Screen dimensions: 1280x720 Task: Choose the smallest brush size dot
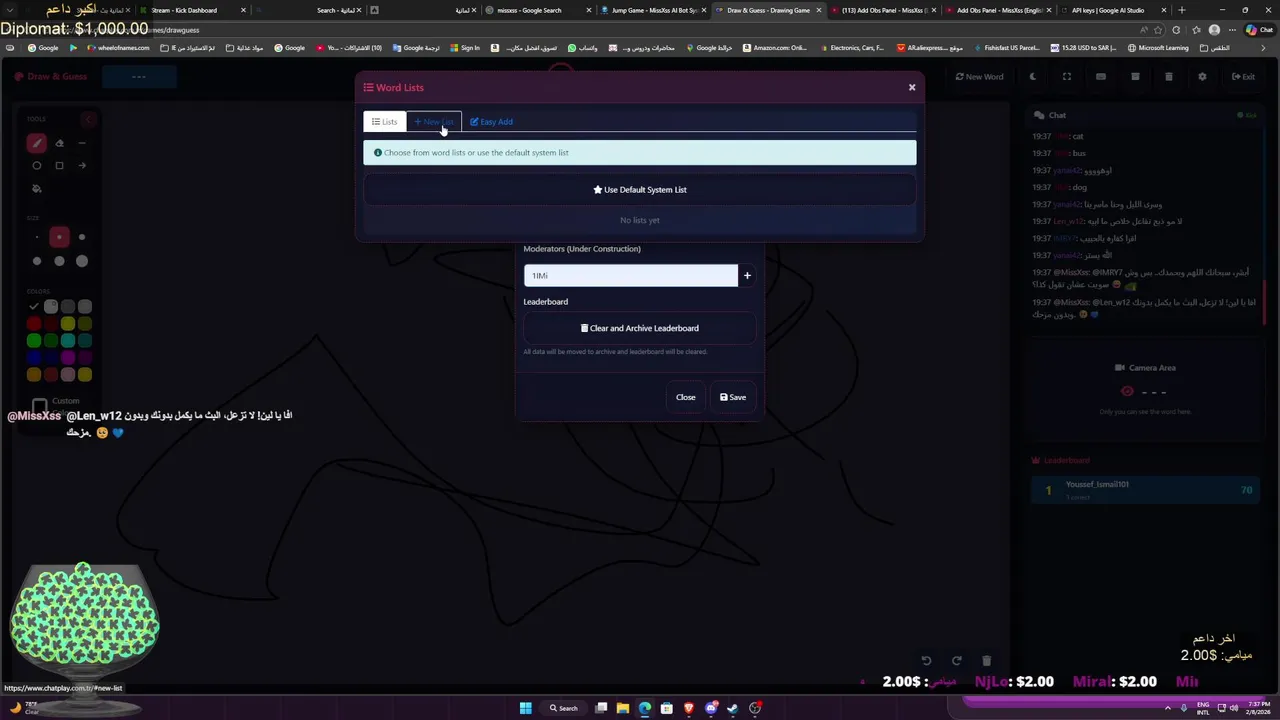click(37, 237)
